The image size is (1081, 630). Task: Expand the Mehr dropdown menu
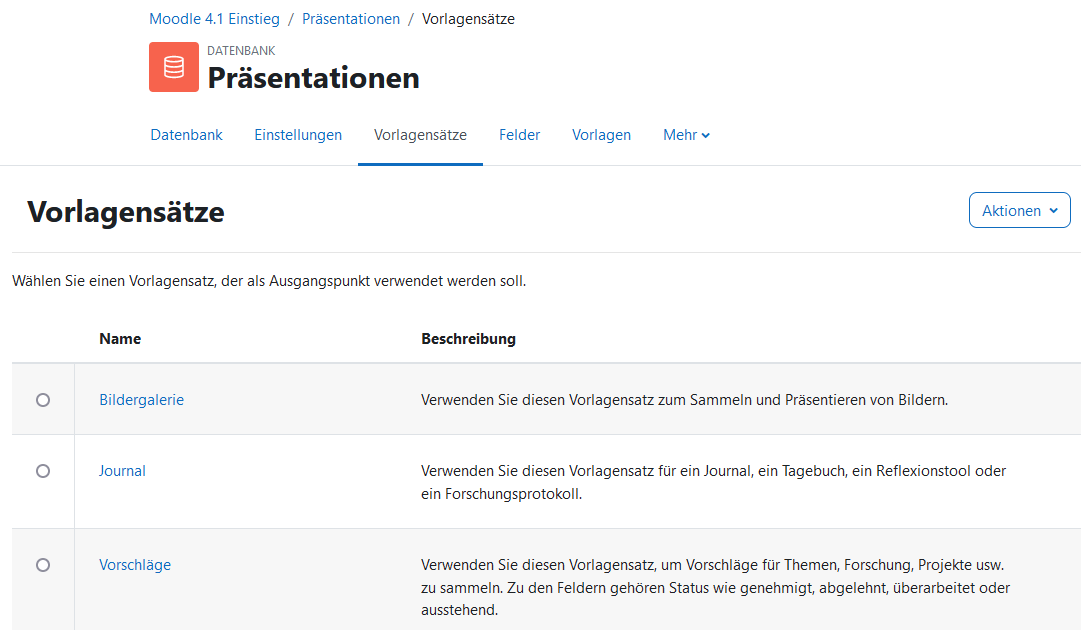(686, 135)
